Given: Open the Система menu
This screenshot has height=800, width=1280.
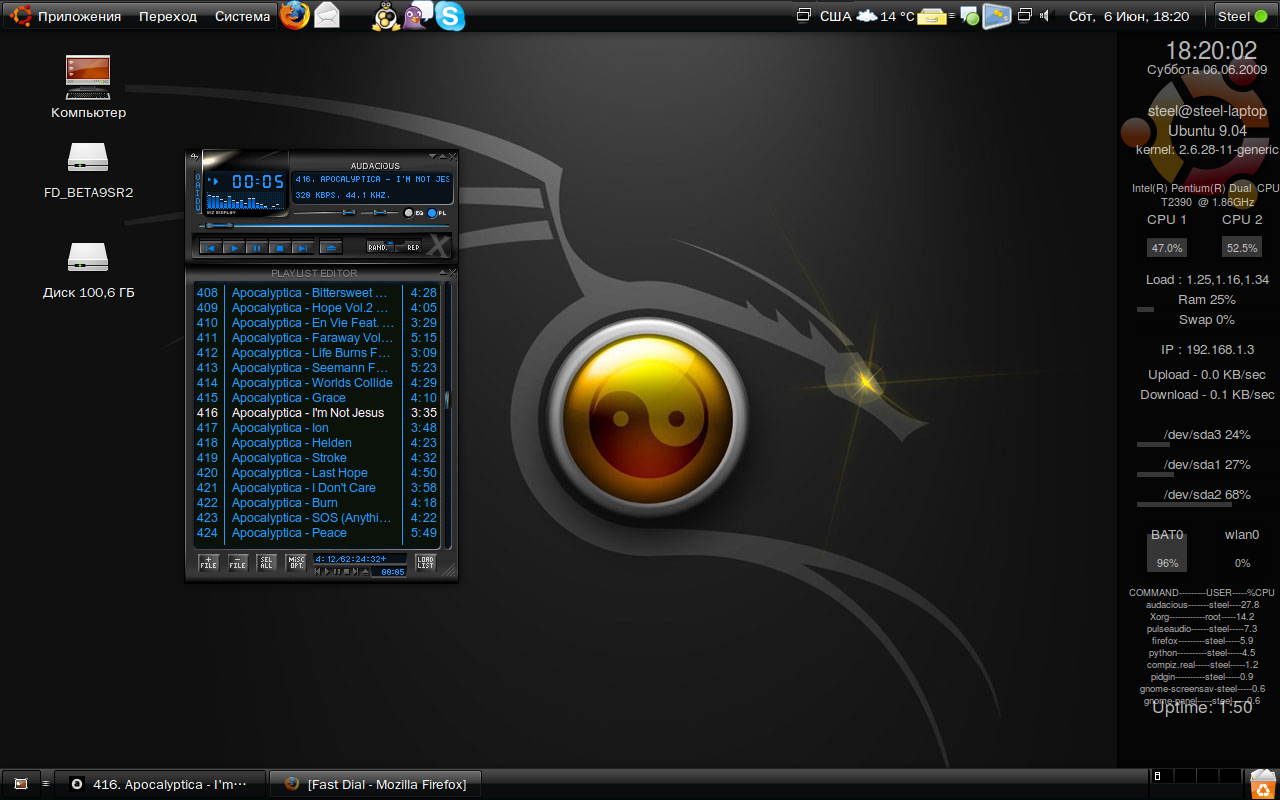Looking at the screenshot, I should tap(242, 16).
